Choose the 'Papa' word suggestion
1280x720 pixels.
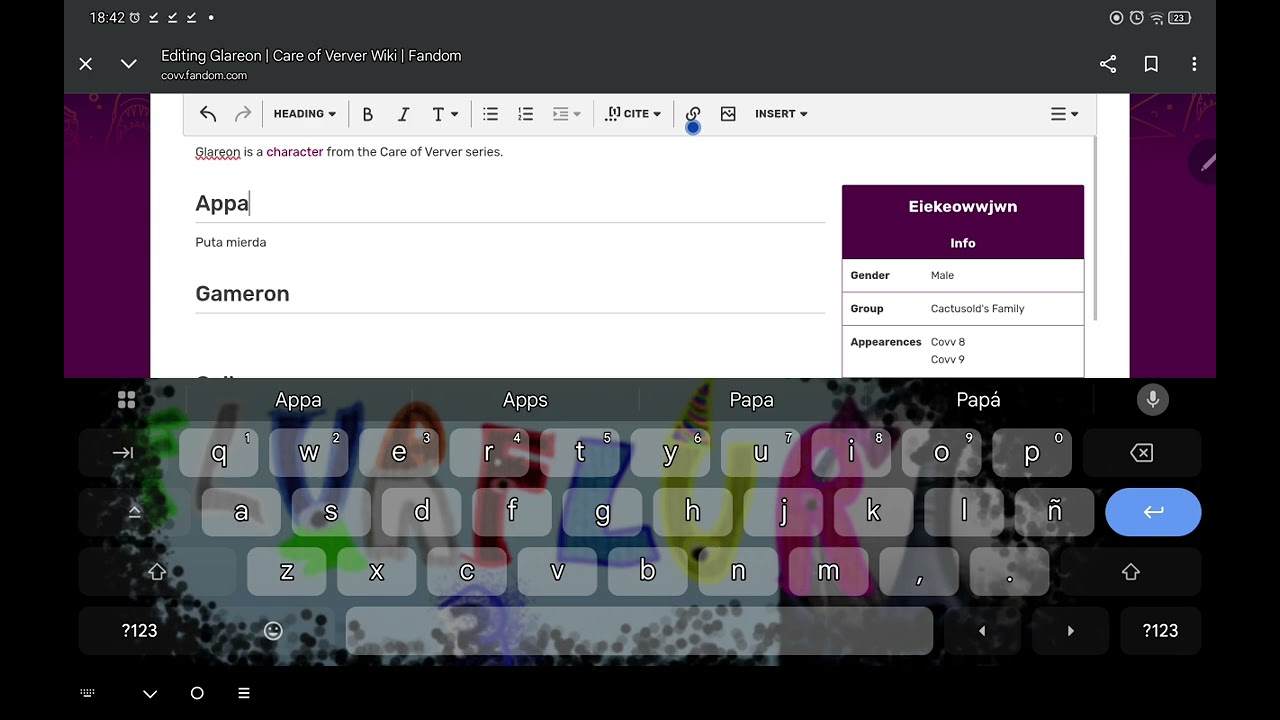coord(752,400)
